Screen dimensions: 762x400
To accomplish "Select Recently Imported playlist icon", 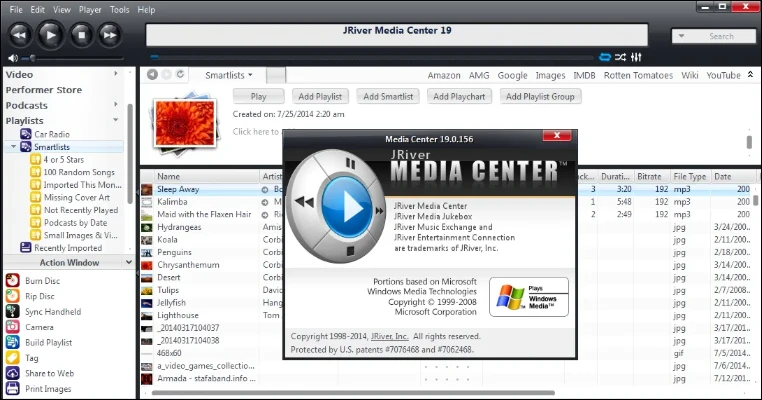I will (x=26, y=247).
